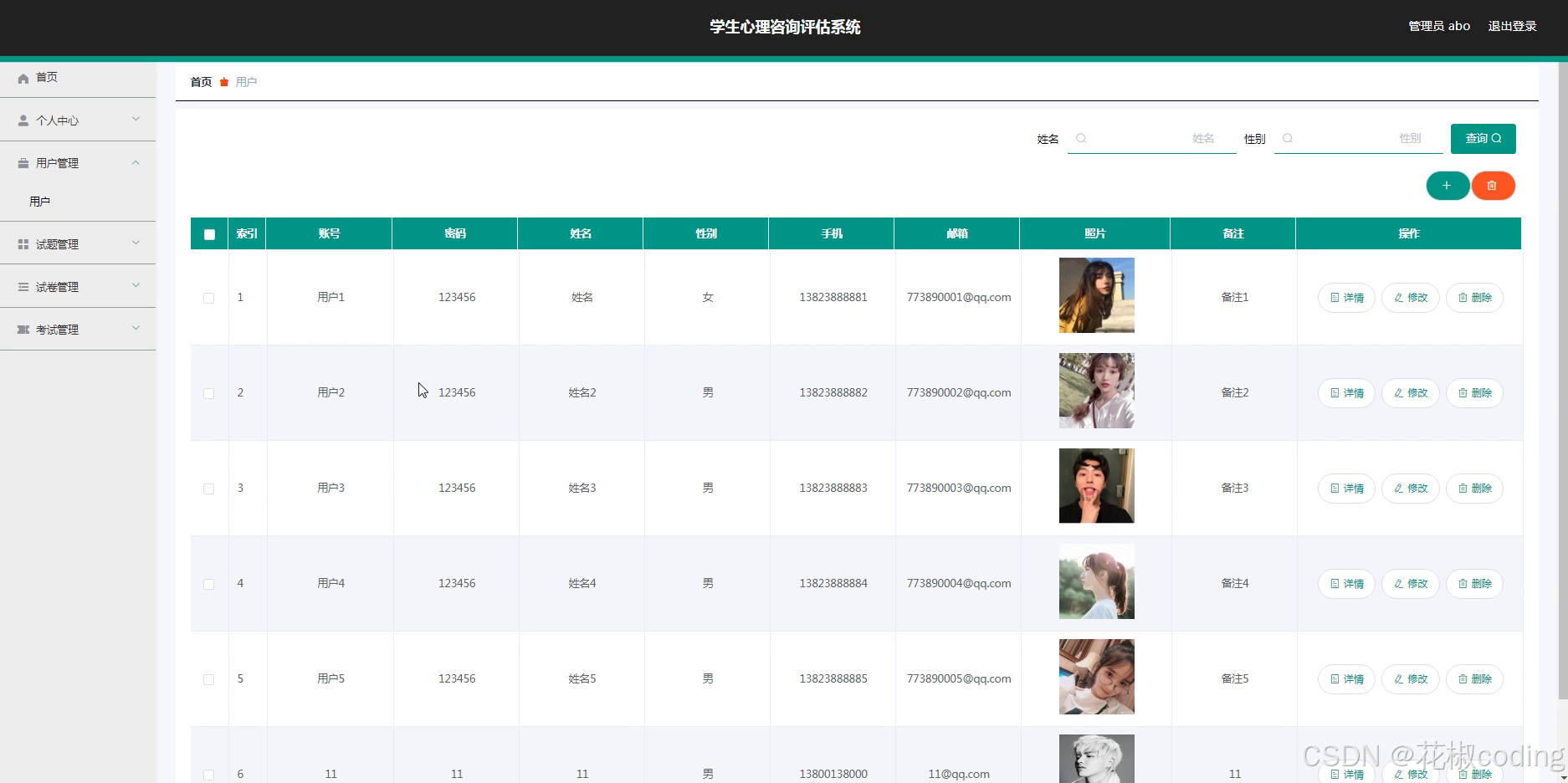Click 删除 in 用户3 row

(1474, 489)
